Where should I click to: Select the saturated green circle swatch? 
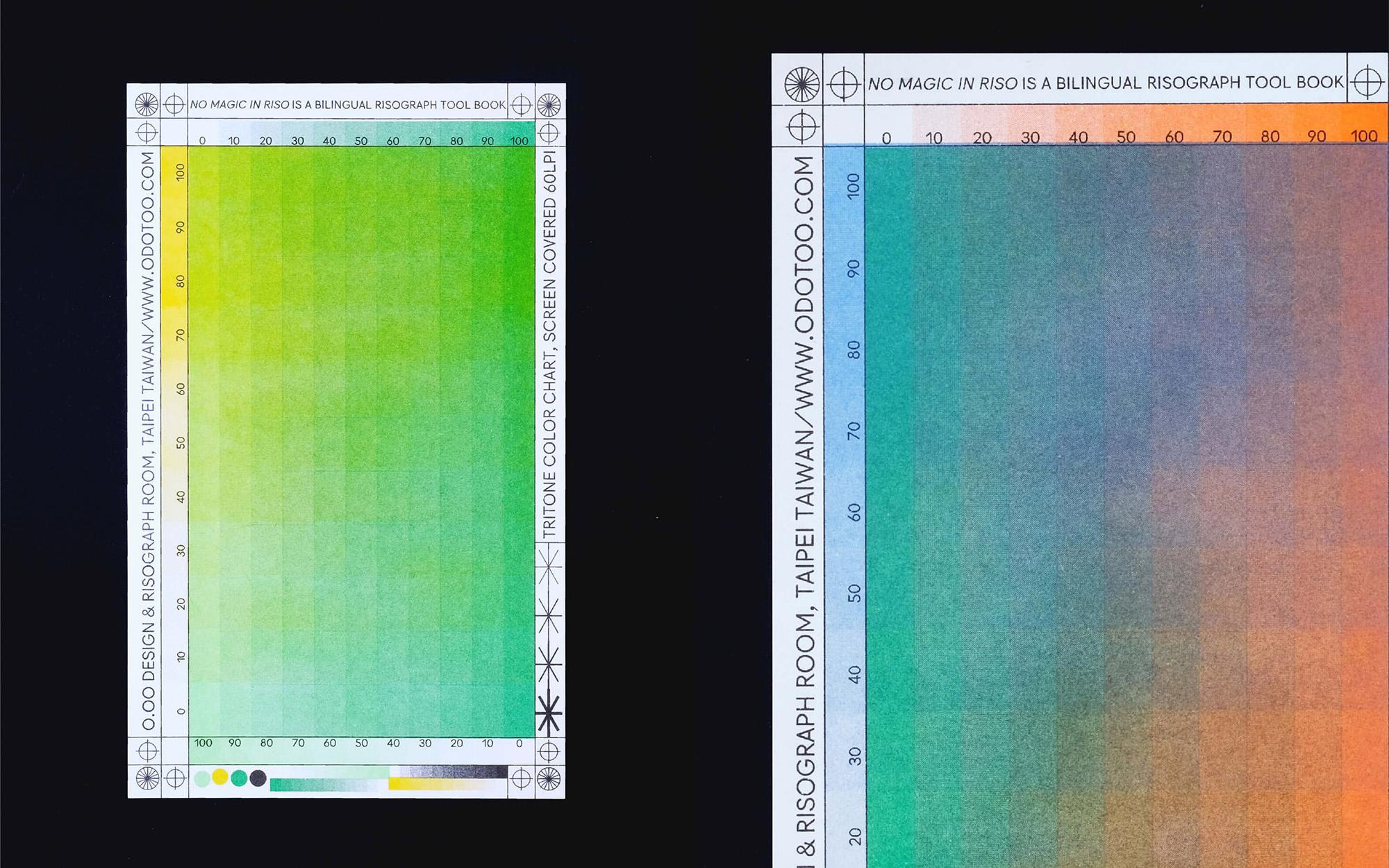pyautogui.click(x=239, y=778)
